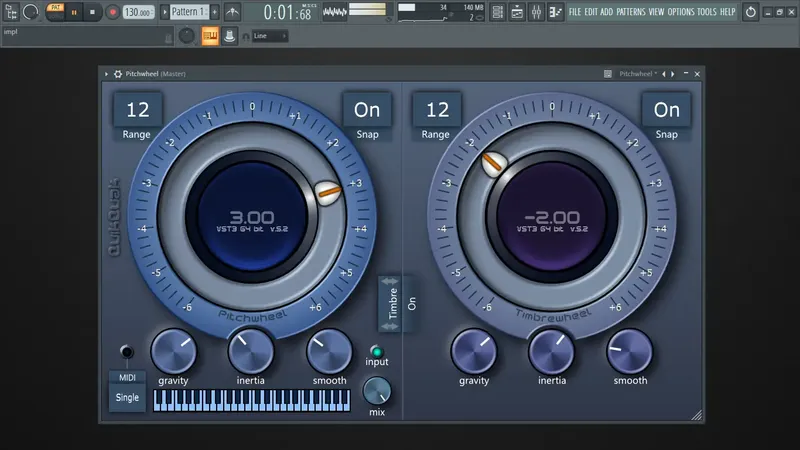Click the MIDI button

127,378
